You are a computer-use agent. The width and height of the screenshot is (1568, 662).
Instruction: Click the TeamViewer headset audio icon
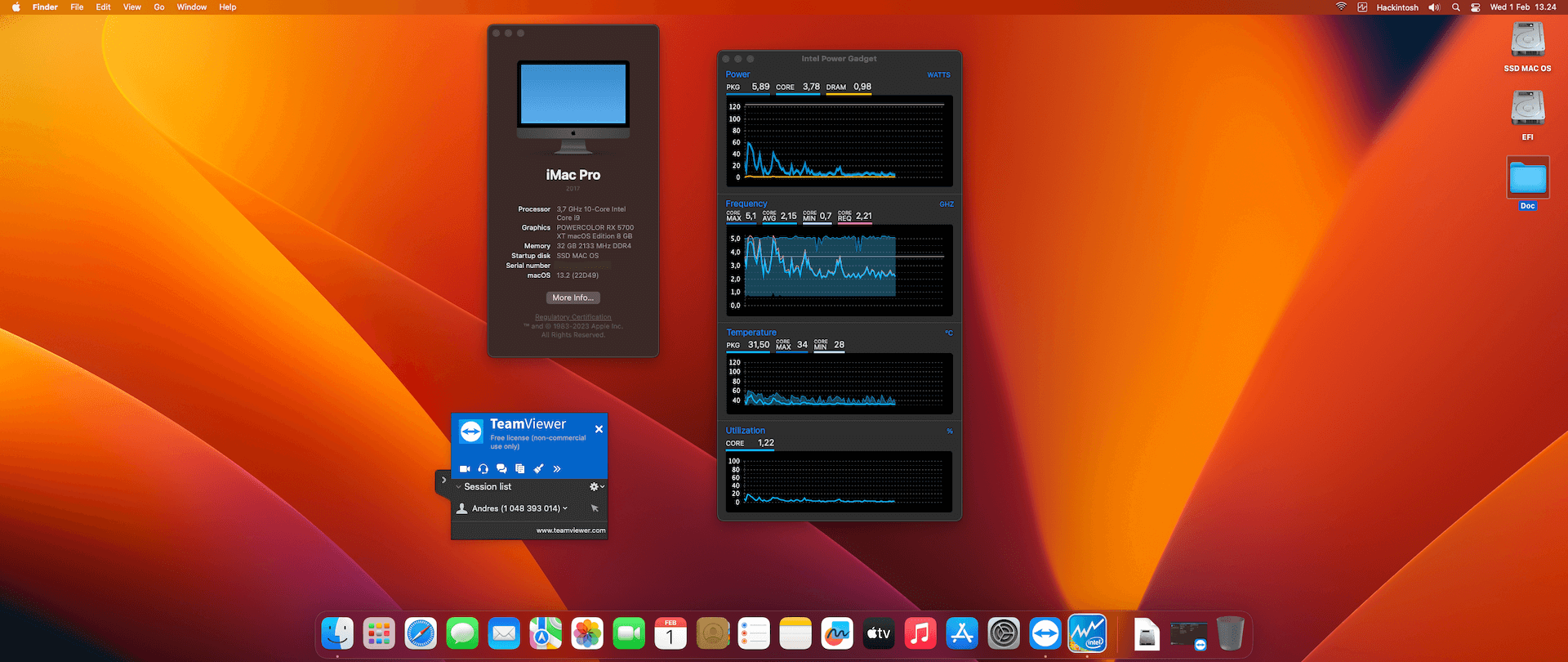pos(483,469)
